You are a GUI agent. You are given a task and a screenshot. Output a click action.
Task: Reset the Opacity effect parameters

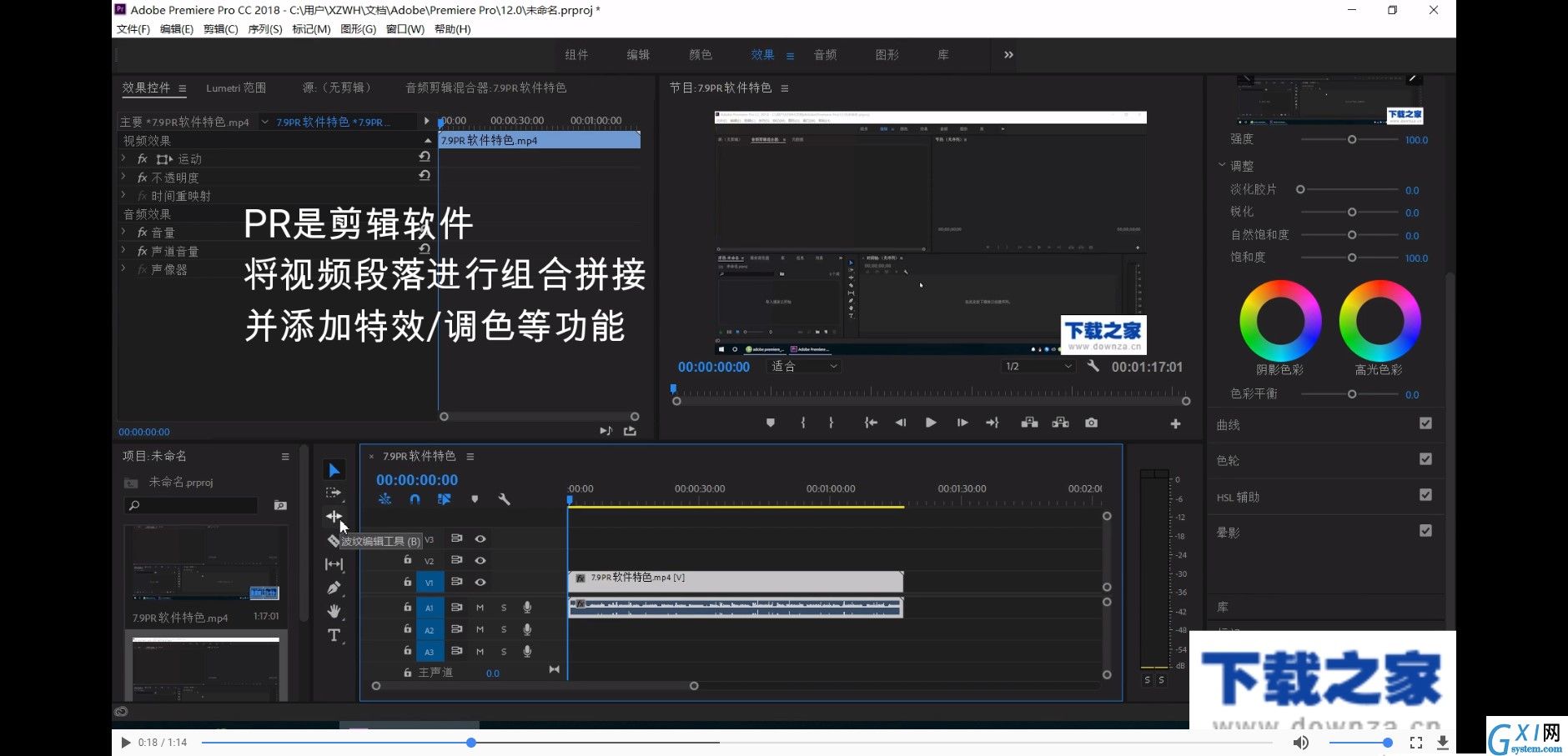tap(425, 176)
